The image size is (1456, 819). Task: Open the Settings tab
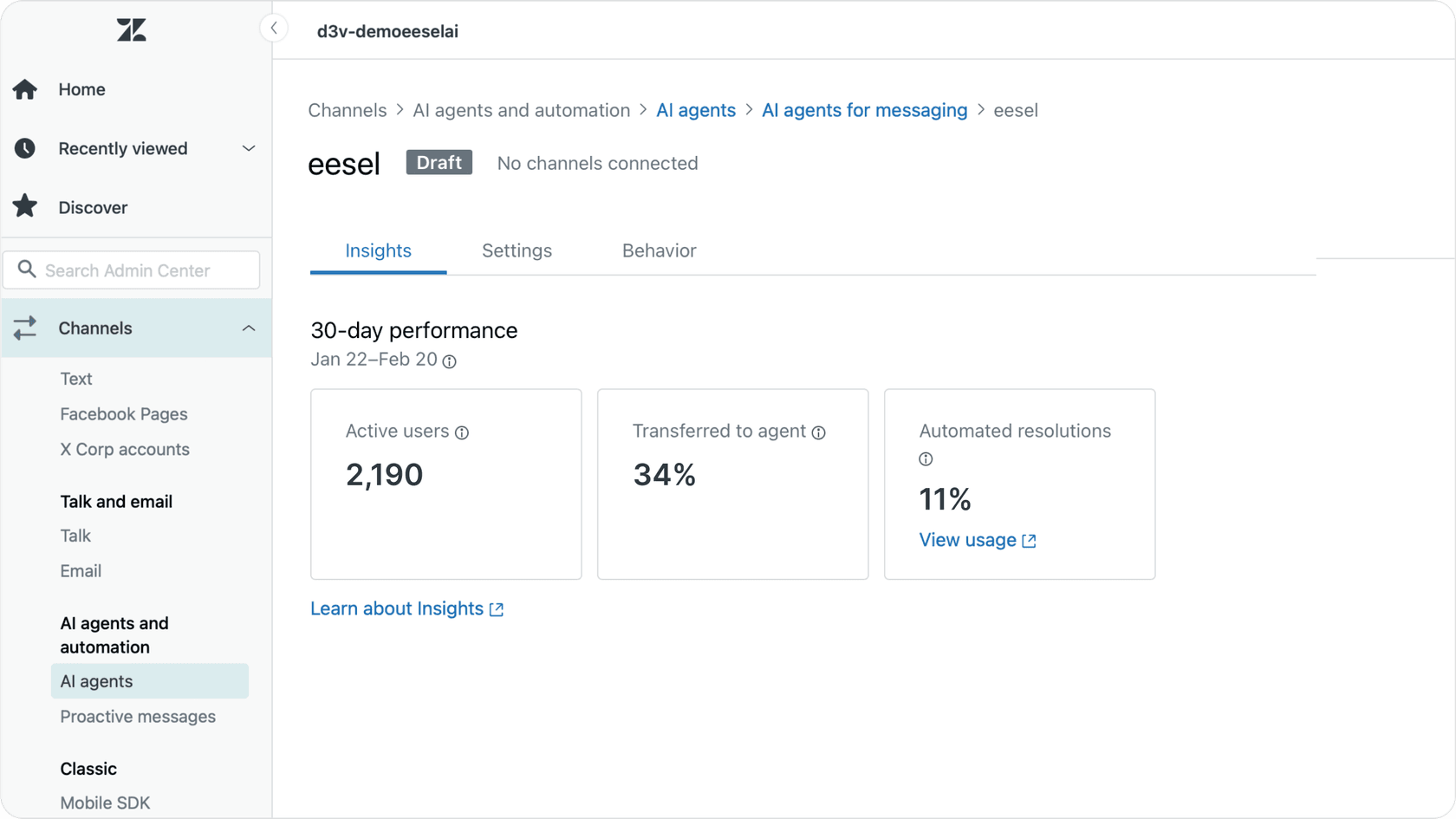click(517, 251)
